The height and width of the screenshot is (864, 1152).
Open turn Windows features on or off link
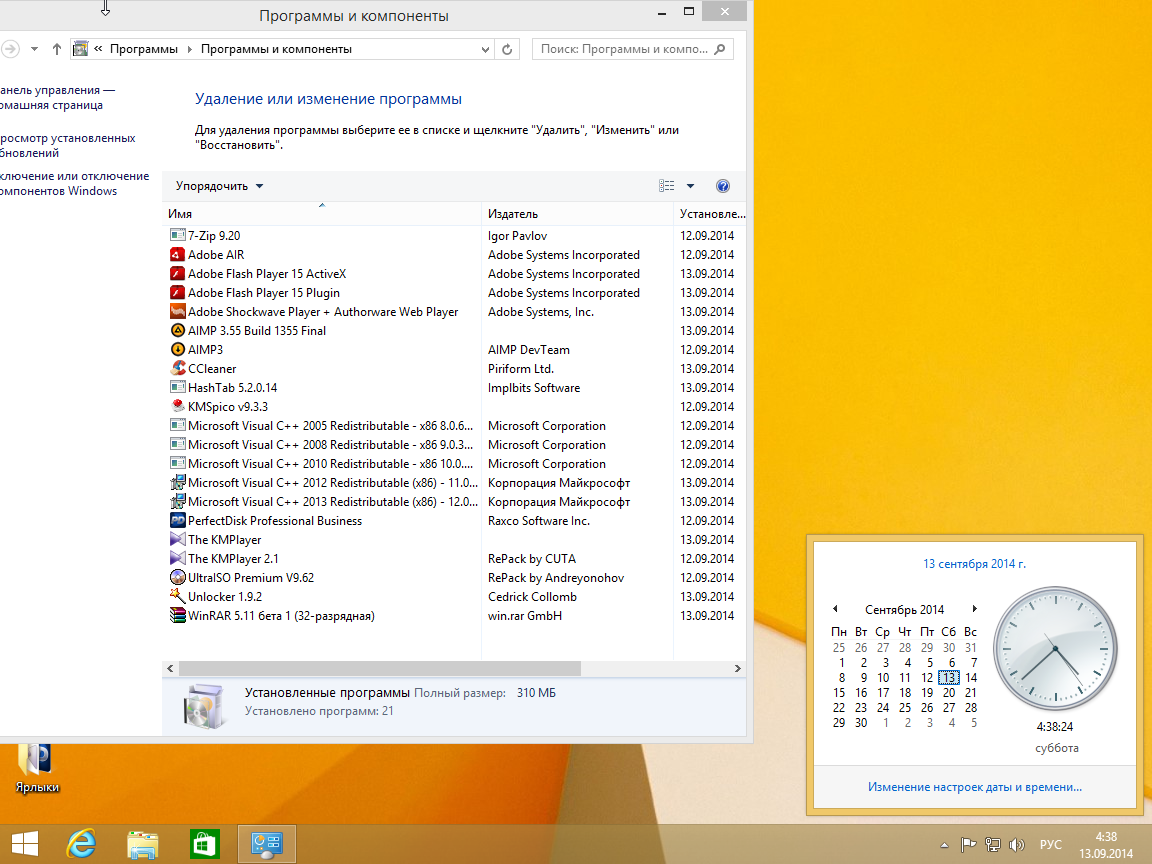pos(74,184)
